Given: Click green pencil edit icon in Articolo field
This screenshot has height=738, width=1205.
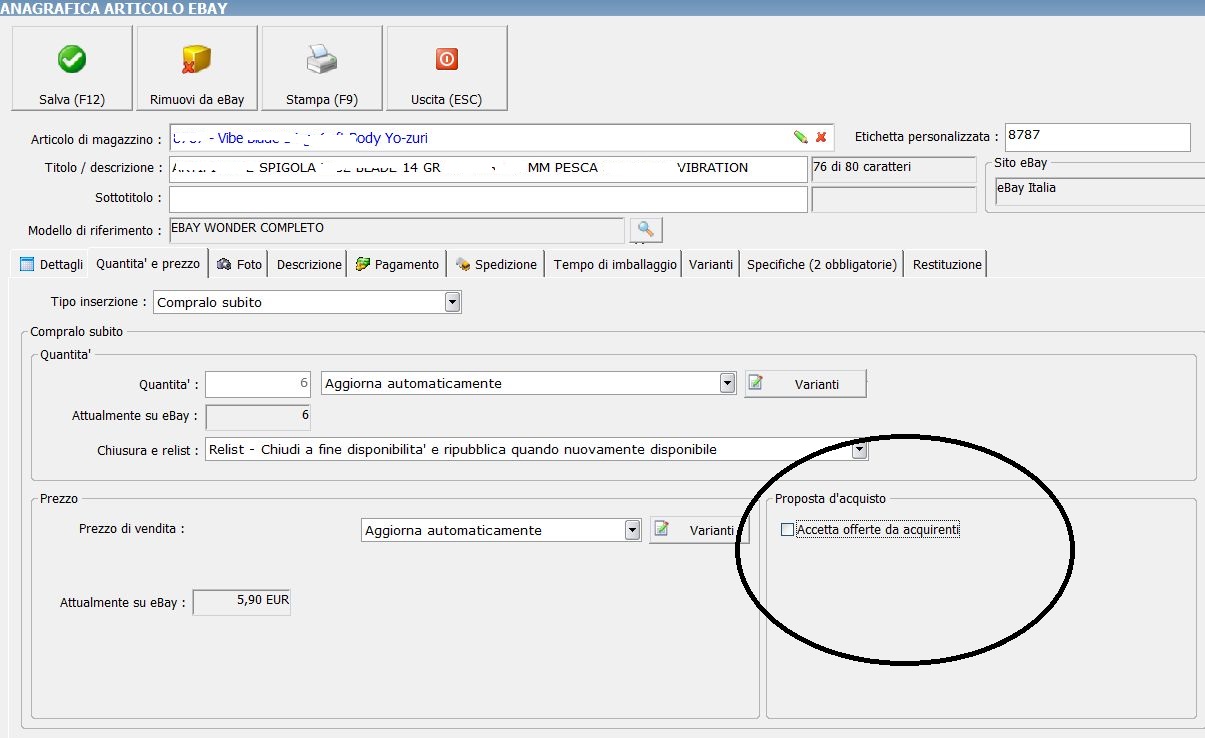Looking at the screenshot, I should coord(800,137).
